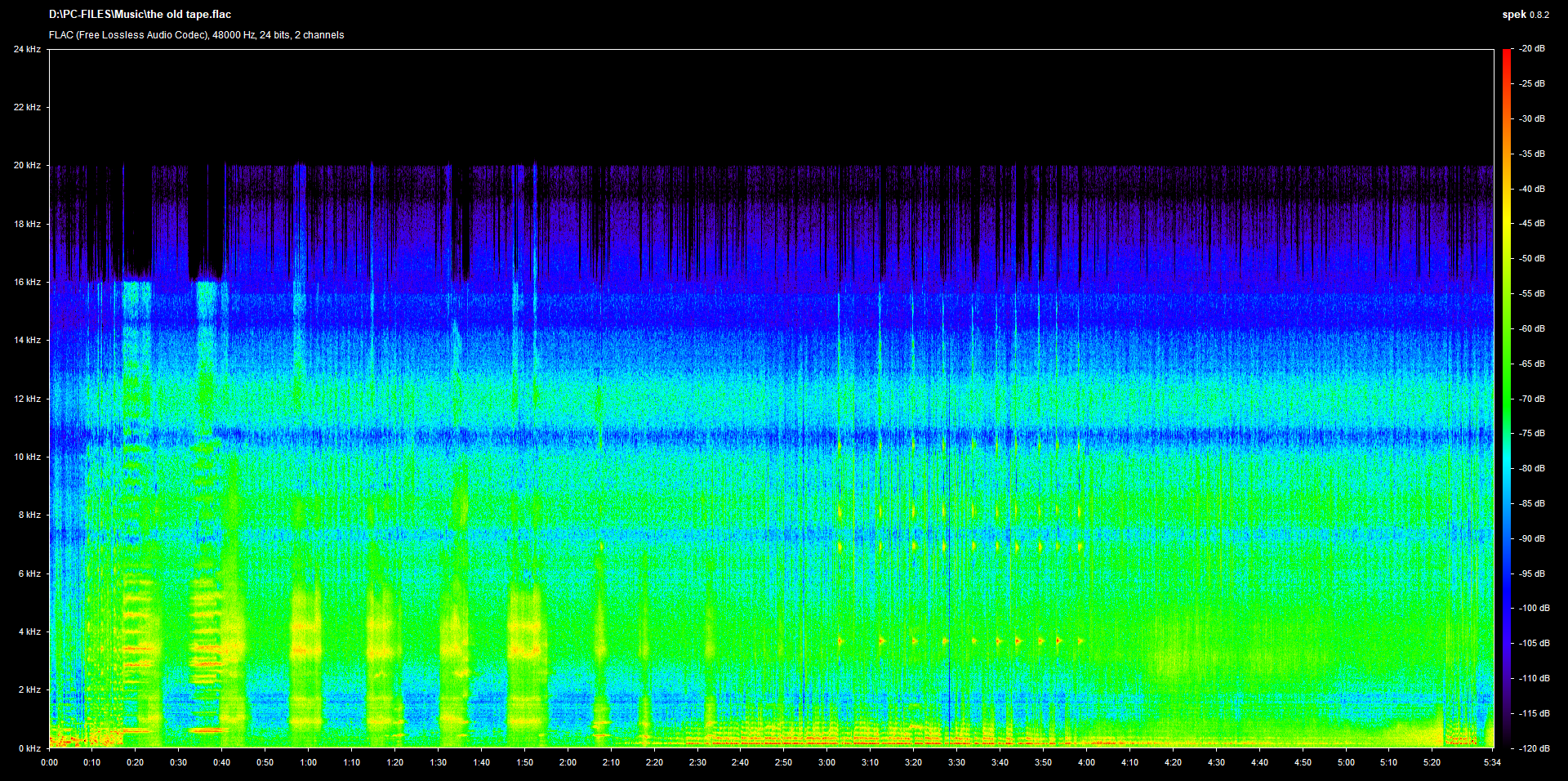This screenshot has height=781, width=1568.
Task: Click the FLAC codec information line
Action: 196,35
